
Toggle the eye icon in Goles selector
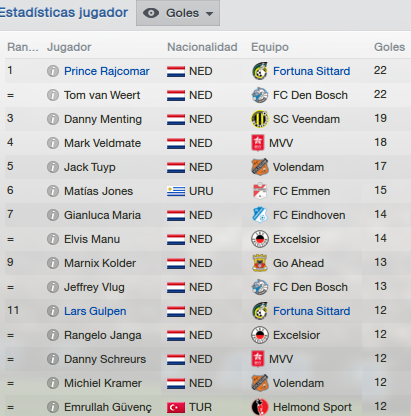click(151, 13)
